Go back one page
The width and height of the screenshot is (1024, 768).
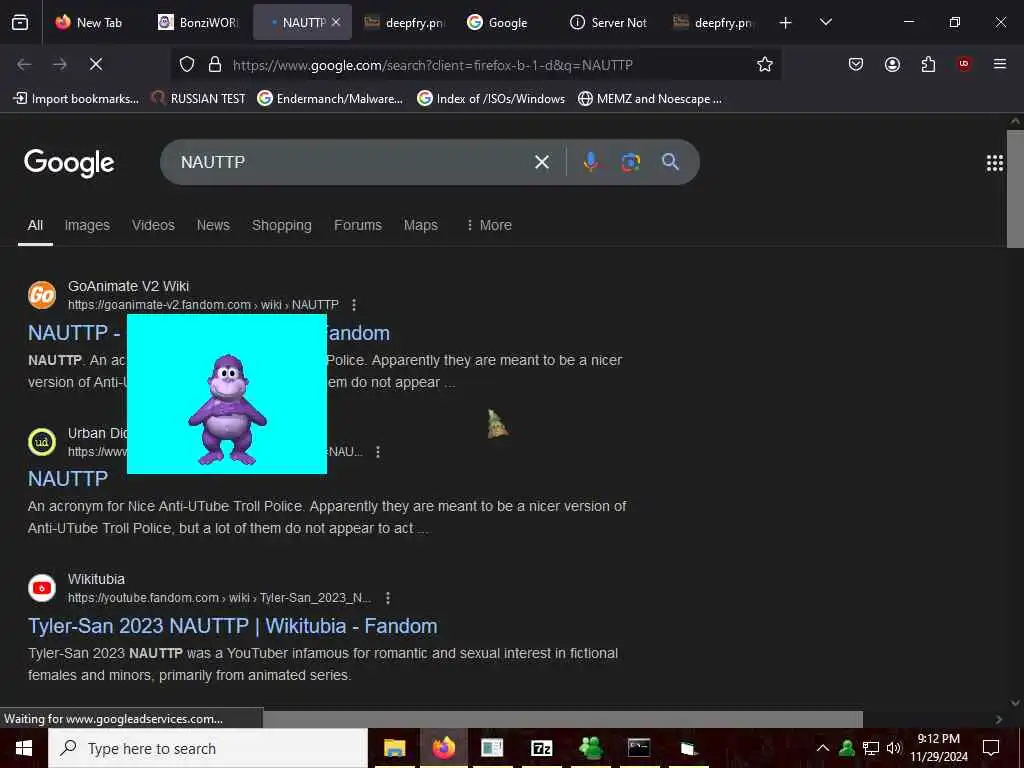[x=24, y=64]
